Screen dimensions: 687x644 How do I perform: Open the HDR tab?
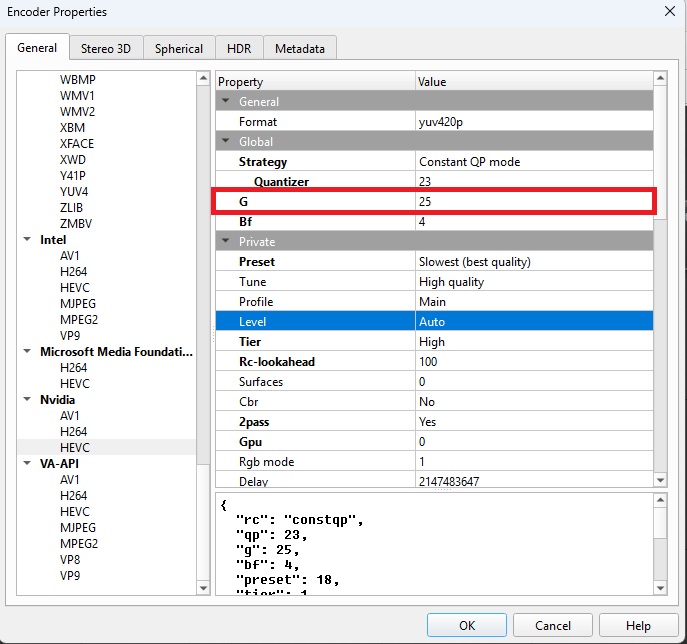(239, 48)
